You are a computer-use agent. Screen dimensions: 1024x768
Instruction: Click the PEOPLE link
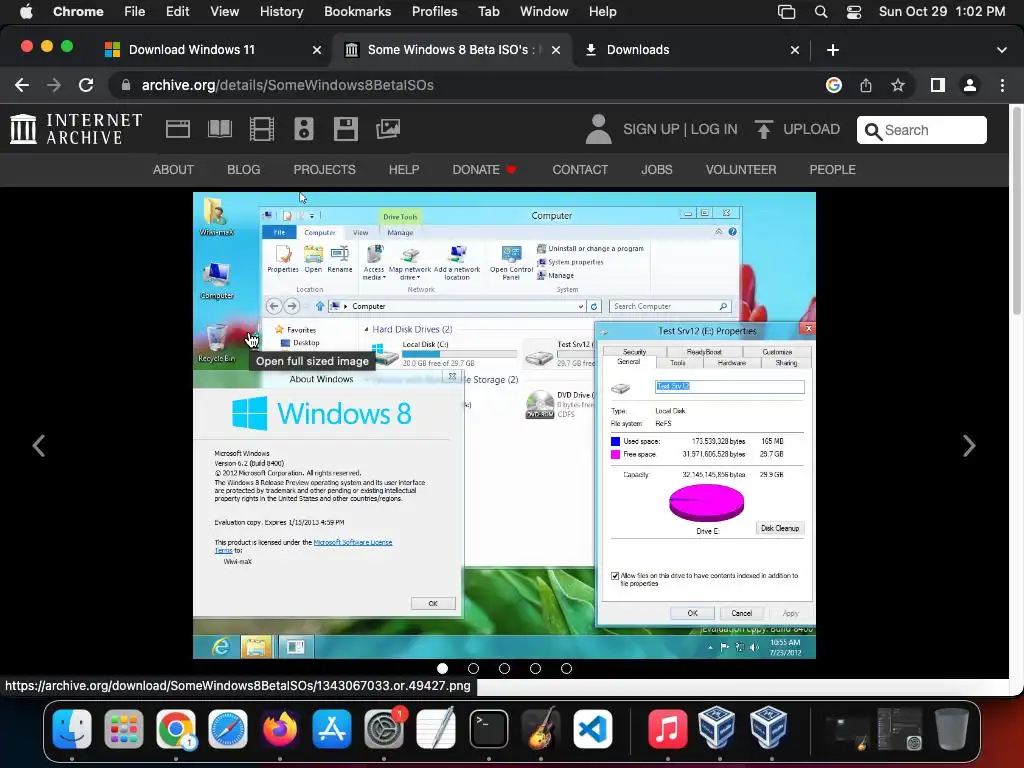coord(832,170)
